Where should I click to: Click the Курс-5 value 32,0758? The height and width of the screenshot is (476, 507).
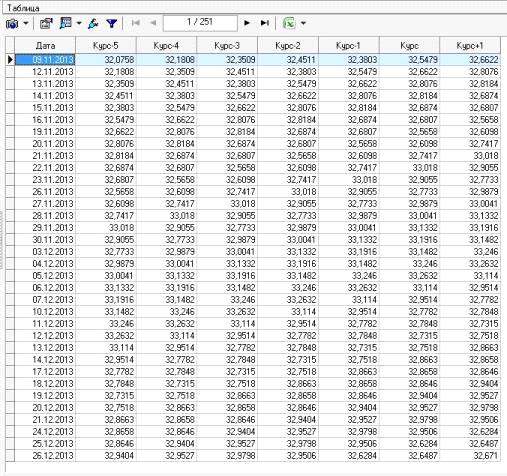106,60
